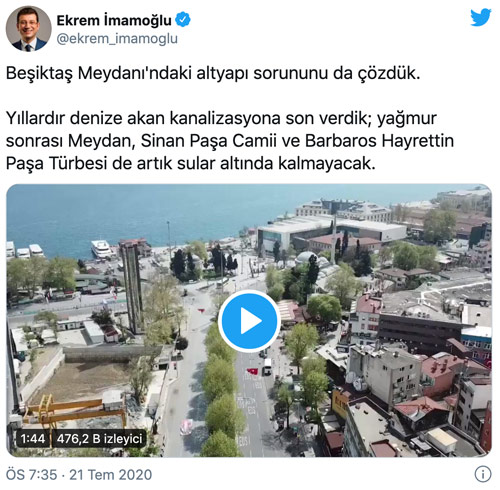Click the tweet paragraph mentioning Sinan Paşa Camii
The image size is (500, 490).
pos(230,141)
